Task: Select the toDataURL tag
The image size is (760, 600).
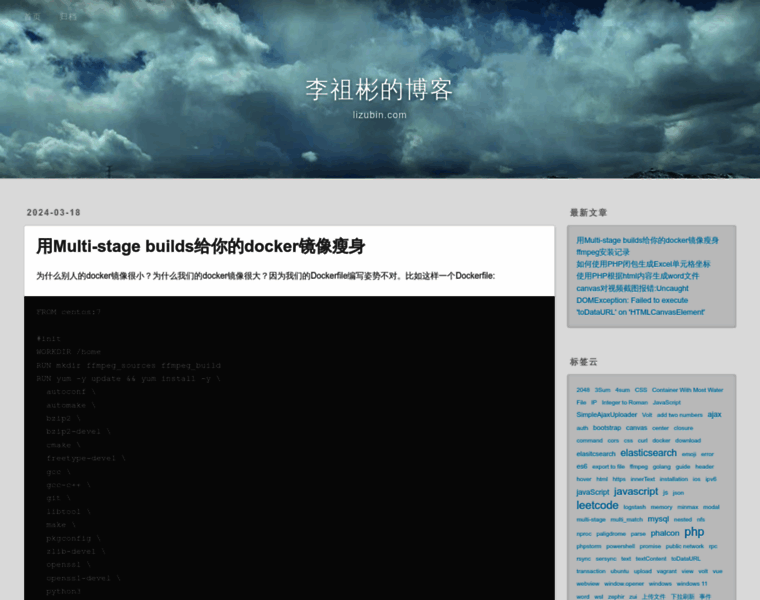Action: (686, 559)
